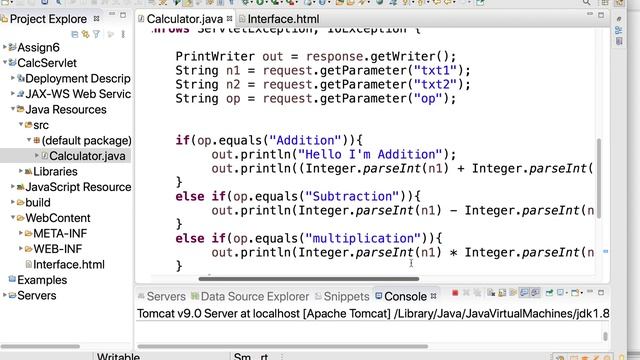Open Display Selected Console dropdown
The width and height of the screenshot is (640, 360).
coord(567,293)
